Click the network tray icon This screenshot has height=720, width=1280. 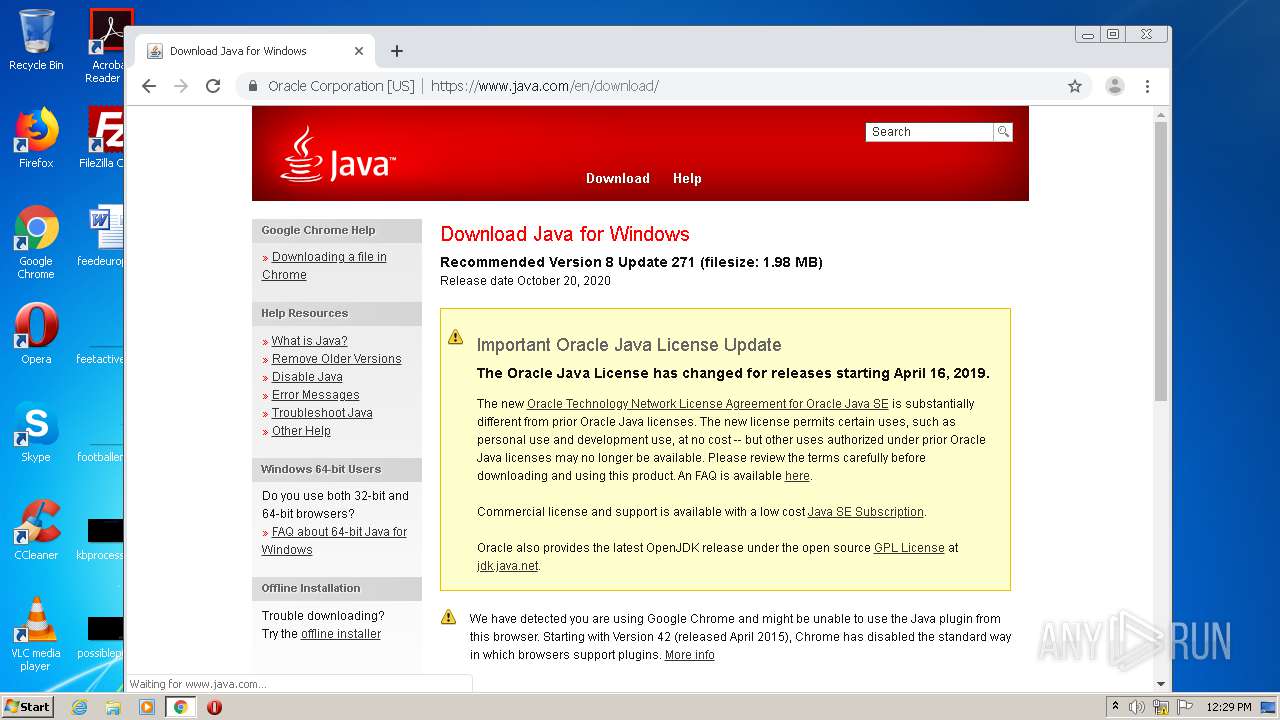pyautogui.click(x=1161, y=707)
